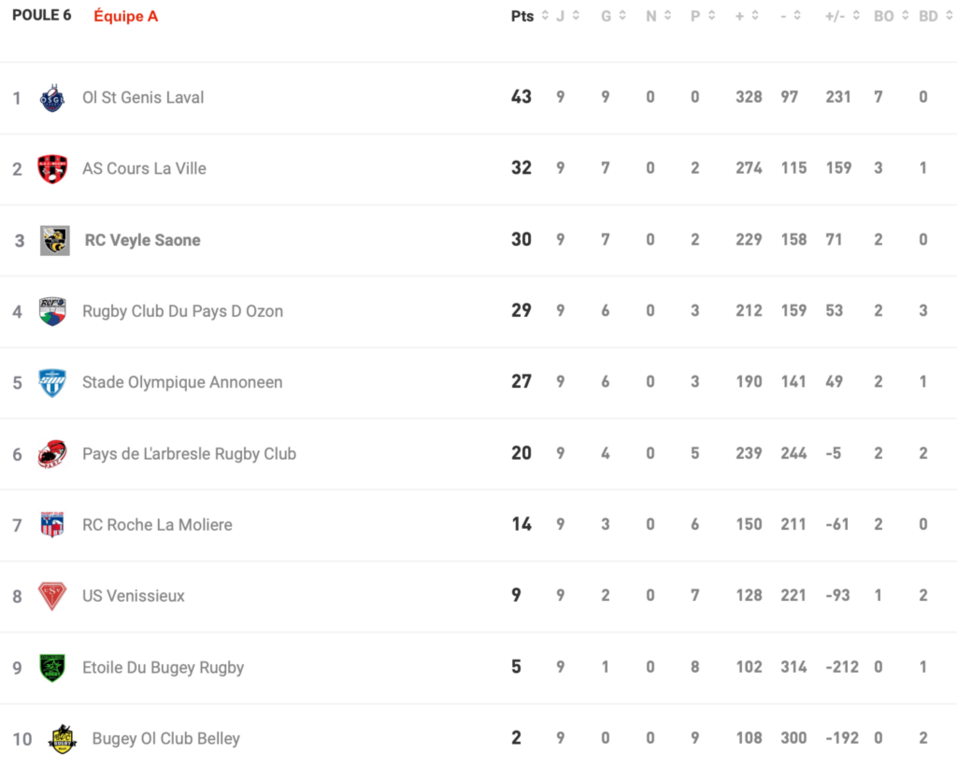The height and width of the screenshot is (768, 957).
Task: Click the RC Veyle Saone logo
Action: coord(54,240)
